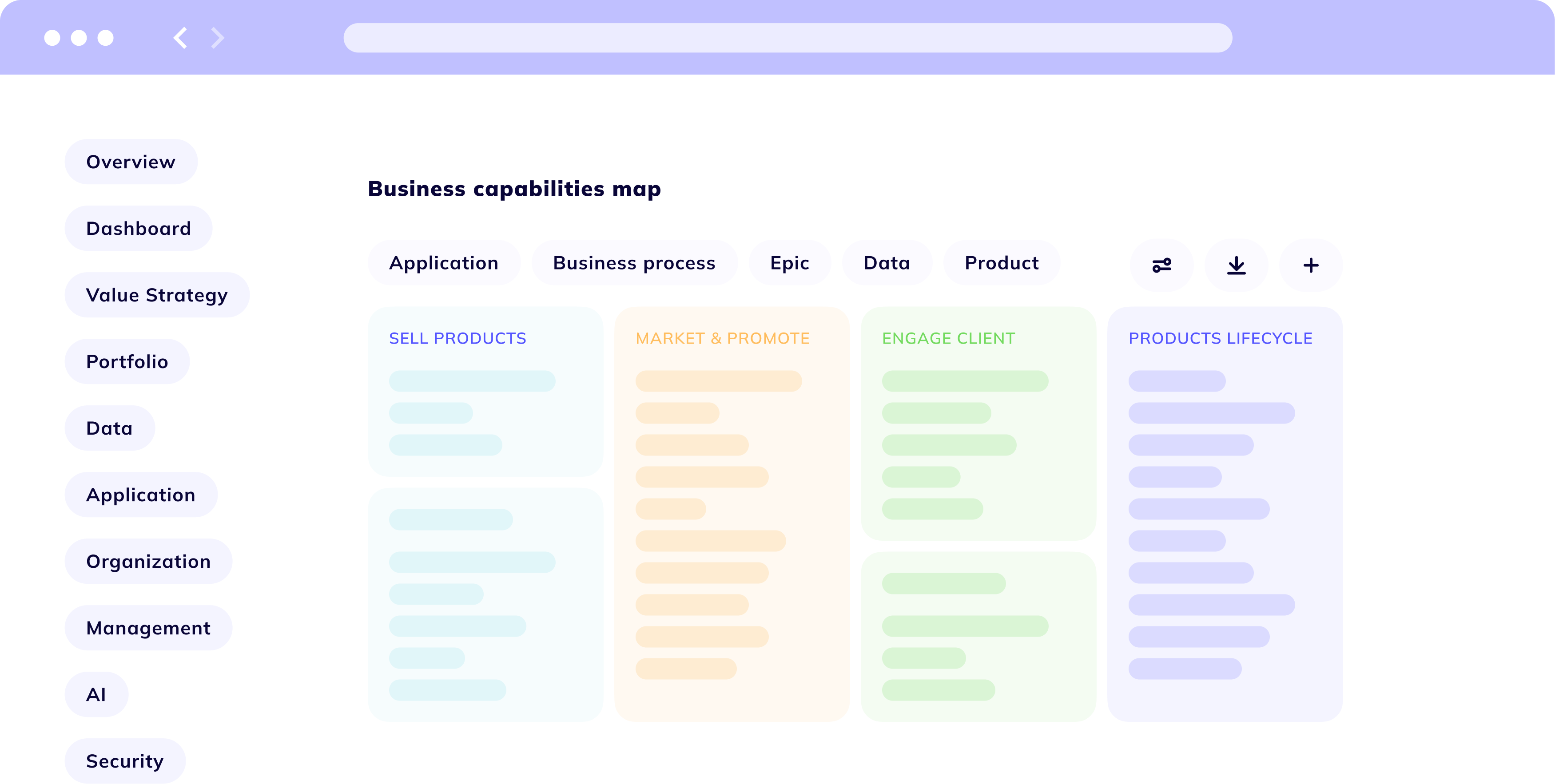The width and height of the screenshot is (1555, 784).
Task: Select the Application filter chip
Action: pos(444,262)
